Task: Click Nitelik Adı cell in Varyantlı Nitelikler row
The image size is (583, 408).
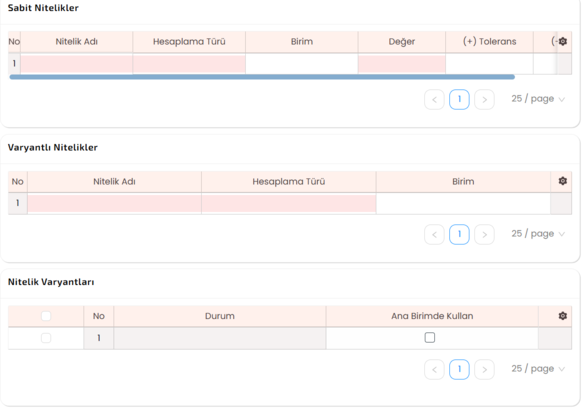Action: [115, 203]
